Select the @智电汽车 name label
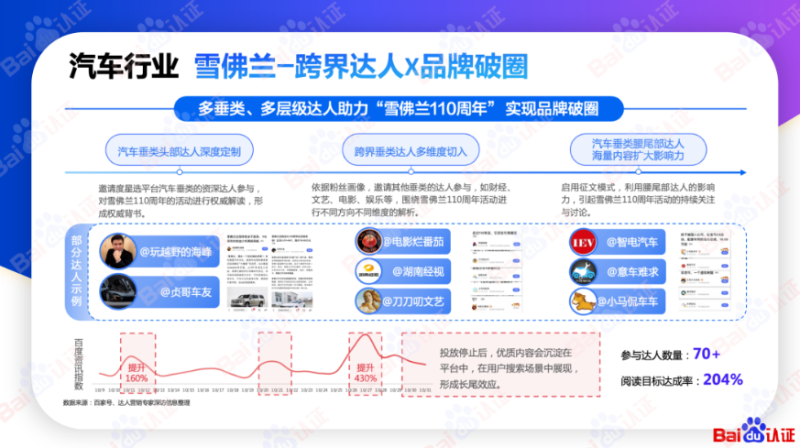The width and height of the screenshot is (800, 448). coord(632,242)
